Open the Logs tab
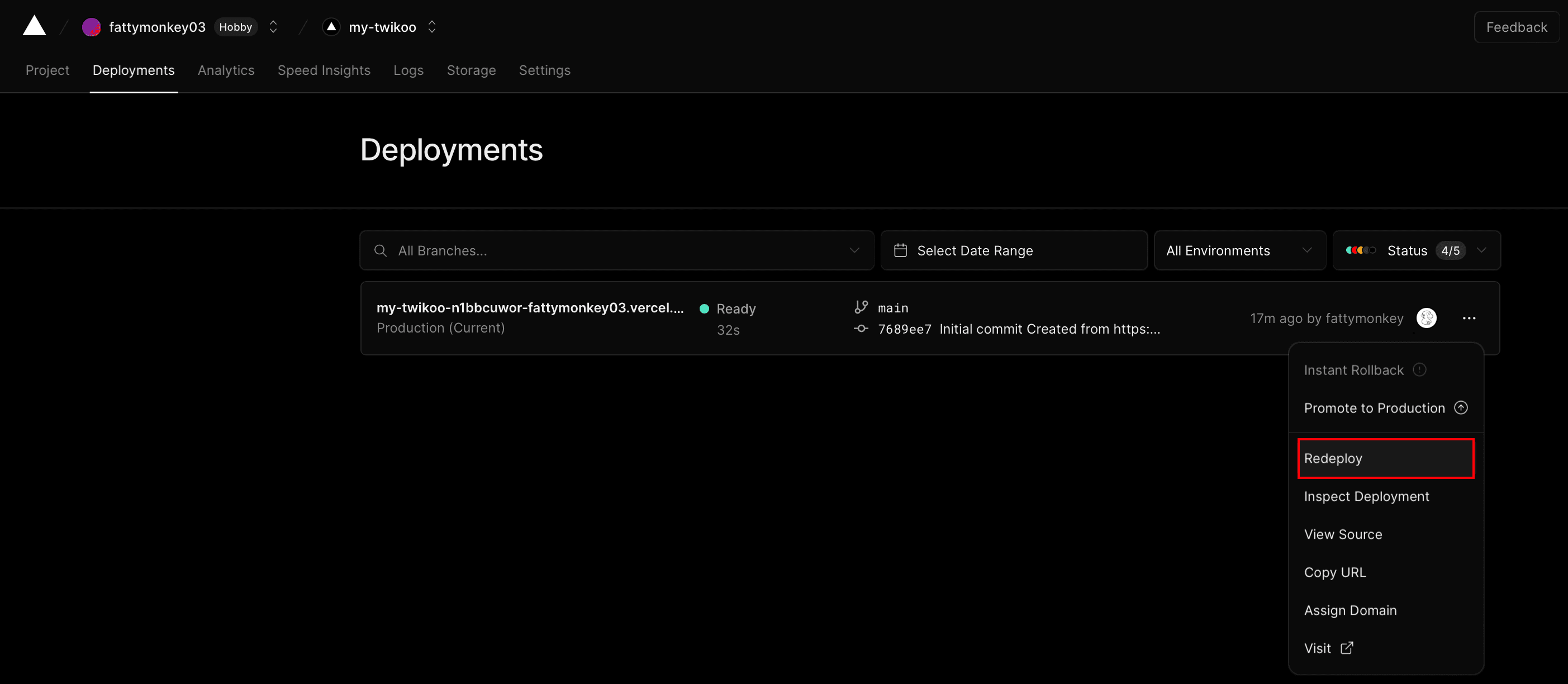This screenshot has height=684, width=1568. [x=408, y=70]
